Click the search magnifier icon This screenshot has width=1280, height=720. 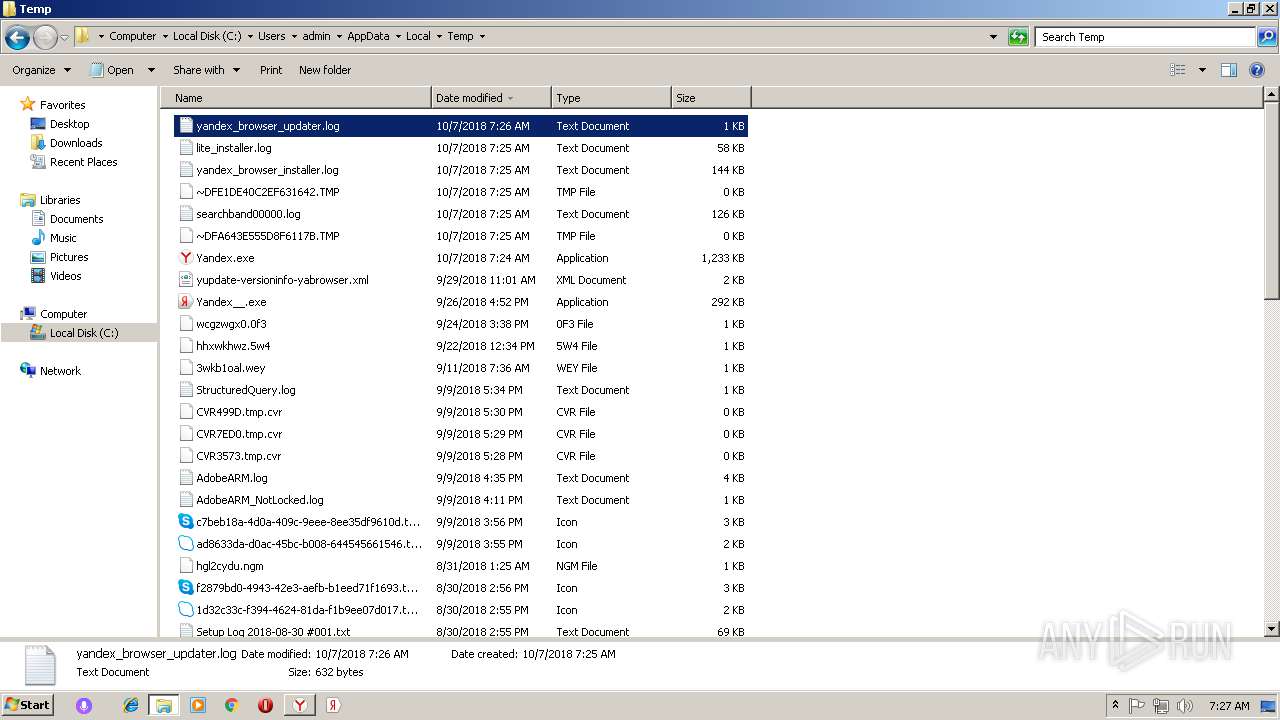[1267, 37]
